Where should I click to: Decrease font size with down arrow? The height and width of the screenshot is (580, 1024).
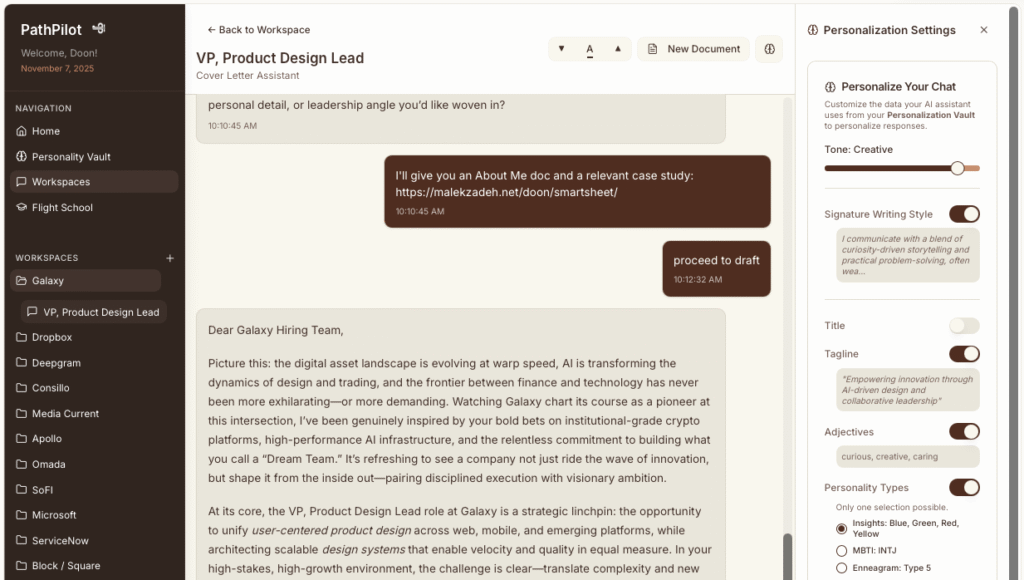tap(561, 49)
